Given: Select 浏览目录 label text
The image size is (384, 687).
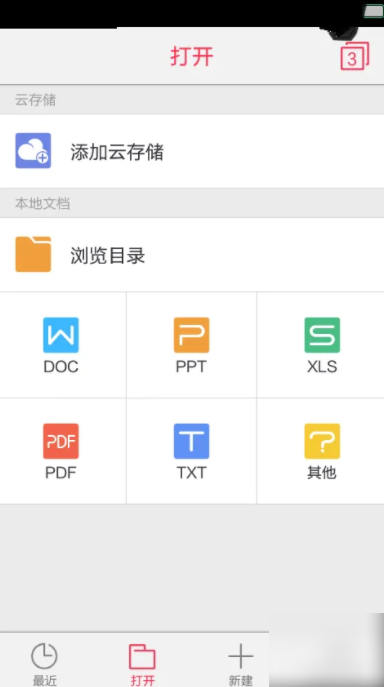Looking at the screenshot, I should pyautogui.click(x=108, y=255).
